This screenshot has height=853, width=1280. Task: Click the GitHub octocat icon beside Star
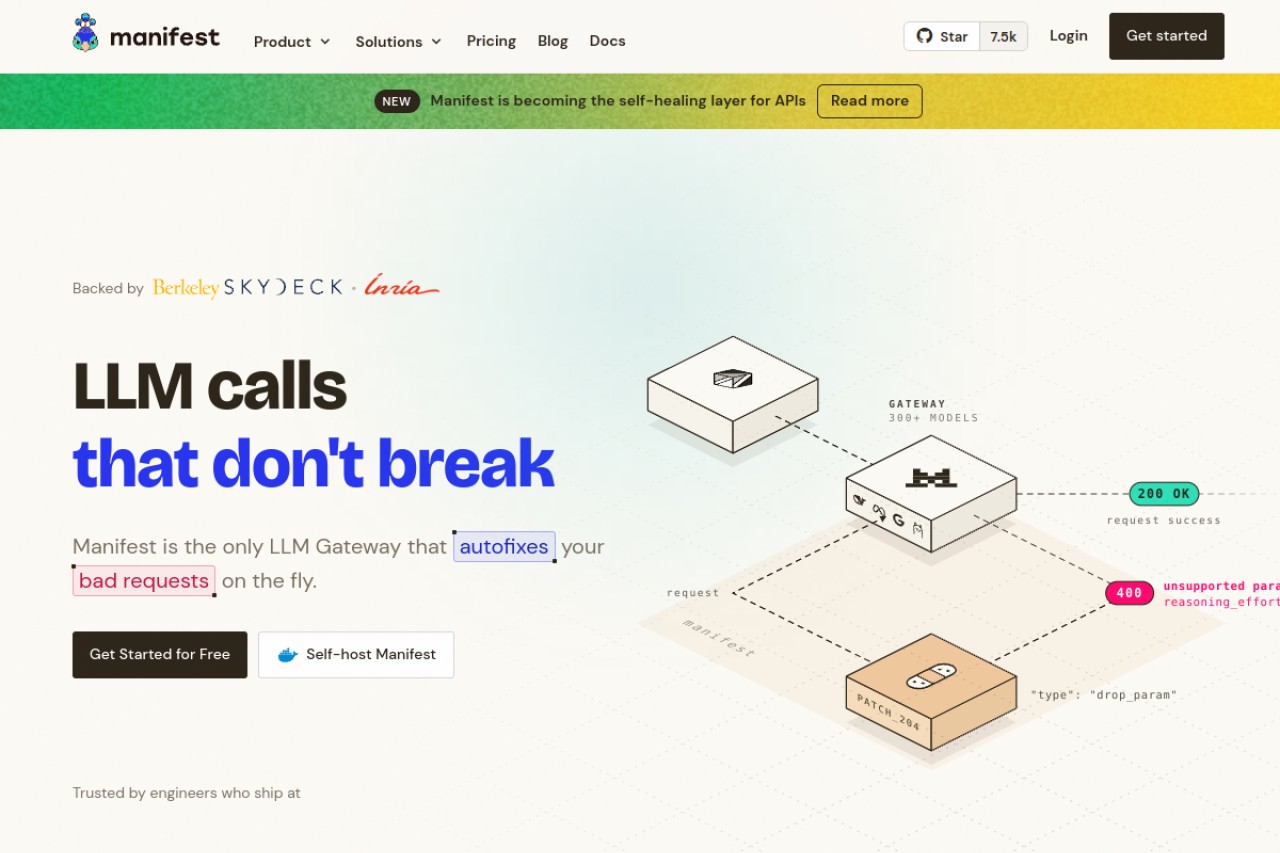tap(924, 36)
